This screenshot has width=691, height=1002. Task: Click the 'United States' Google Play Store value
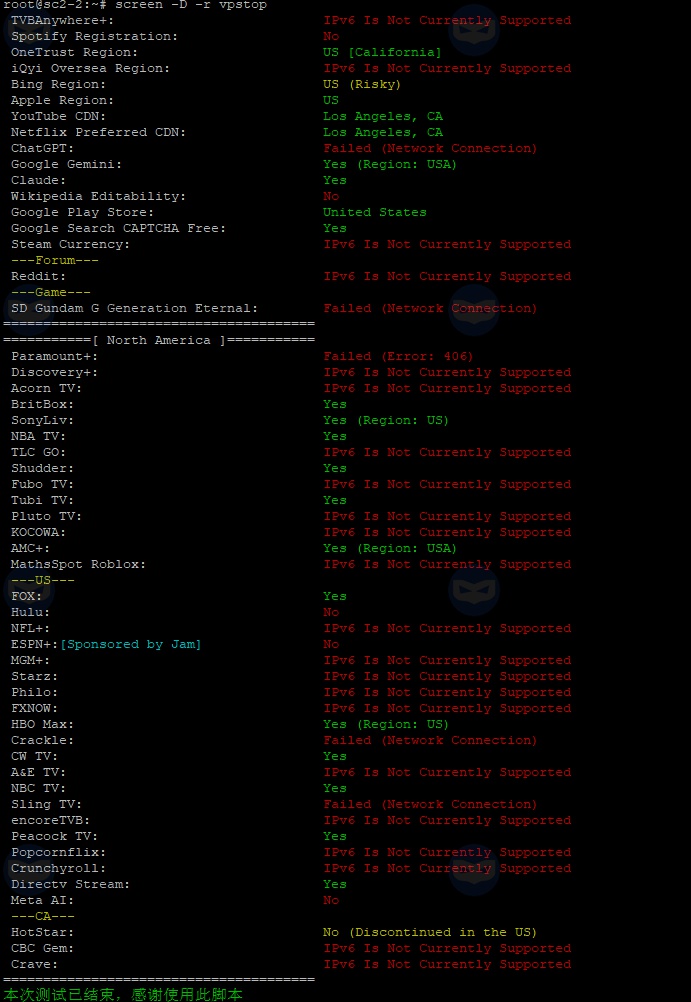pyautogui.click(x=374, y=212)
